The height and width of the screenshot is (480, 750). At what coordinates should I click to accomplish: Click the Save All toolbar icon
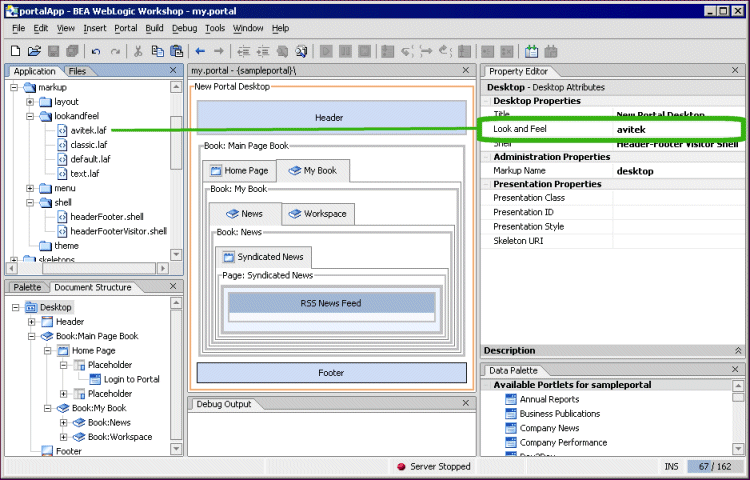point(72,51)
